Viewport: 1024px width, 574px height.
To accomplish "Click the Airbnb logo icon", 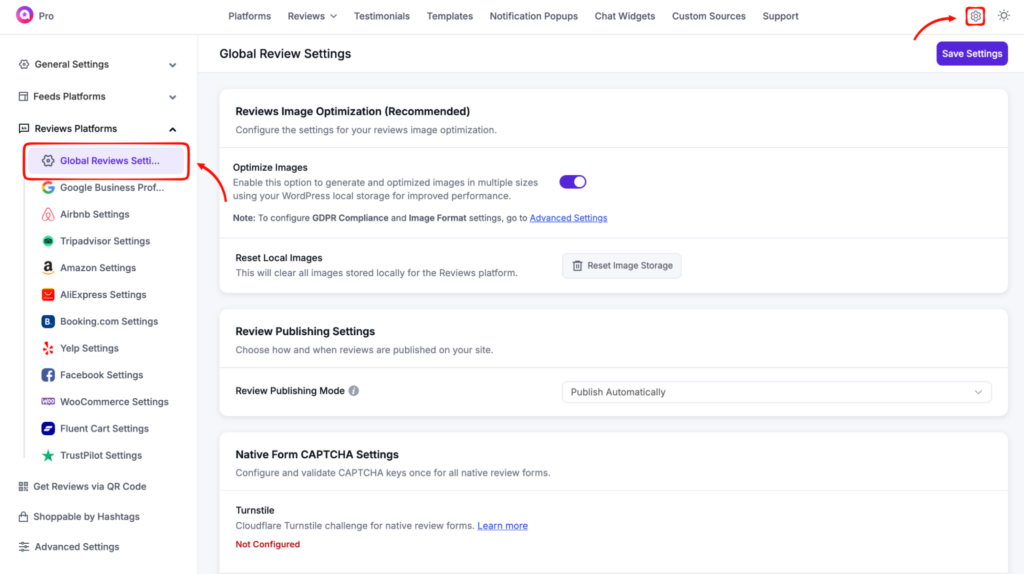I will point(48,214).
